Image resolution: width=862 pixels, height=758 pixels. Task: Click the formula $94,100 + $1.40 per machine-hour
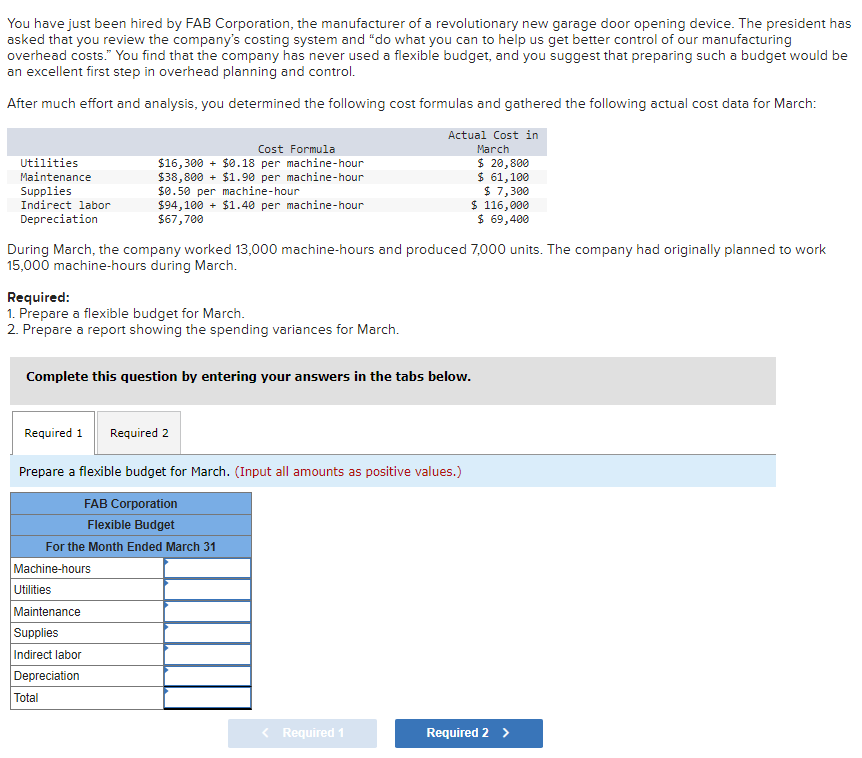pyautogui.click(x=261, y=205)
